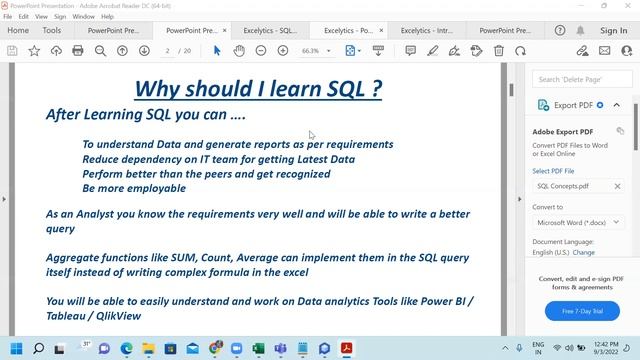Collapse the right tools pane arrow
Screen dimensions: 640x360
coord(520,199)
